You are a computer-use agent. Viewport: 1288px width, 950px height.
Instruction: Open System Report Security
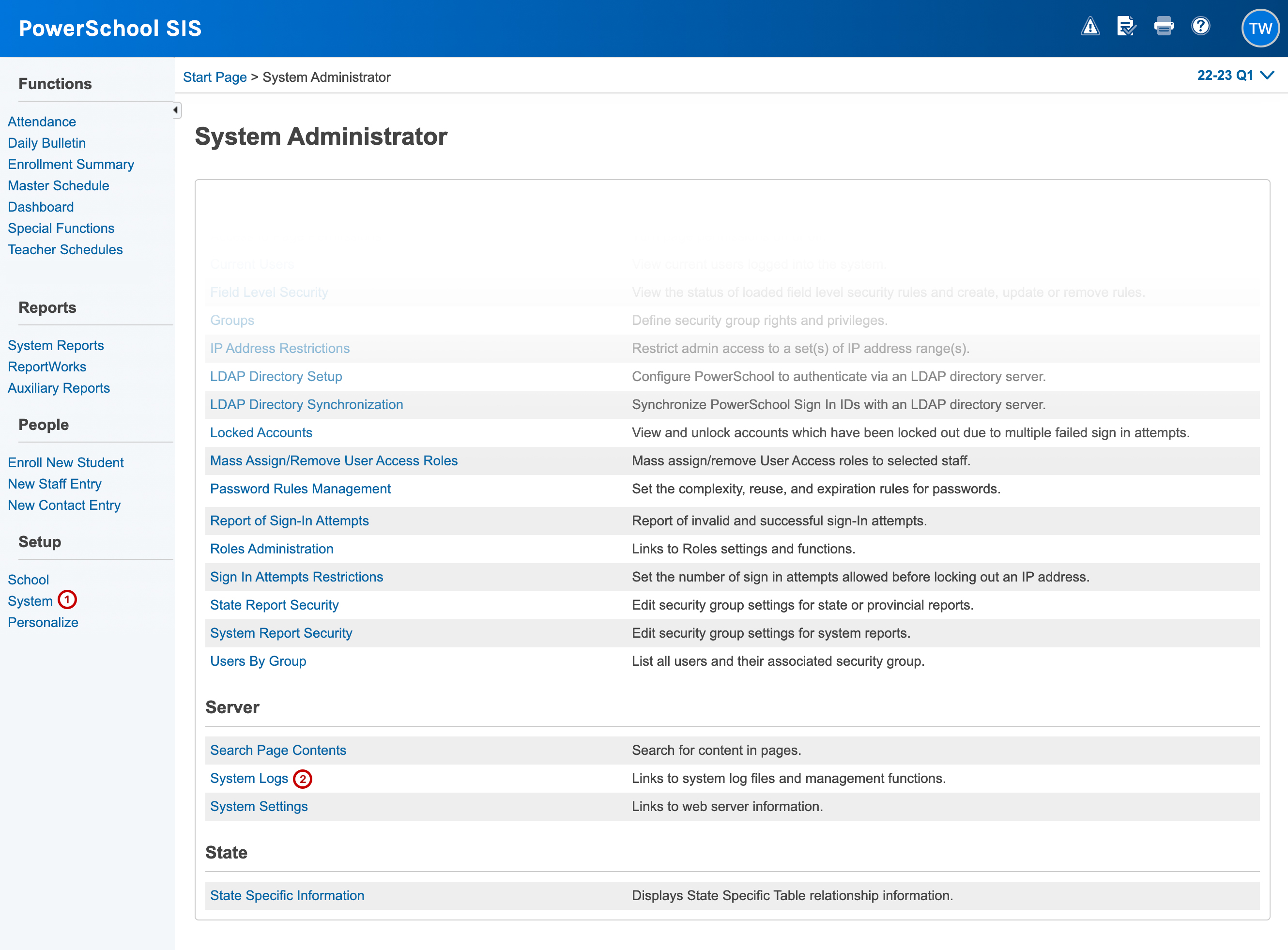[x=281, y=634]
